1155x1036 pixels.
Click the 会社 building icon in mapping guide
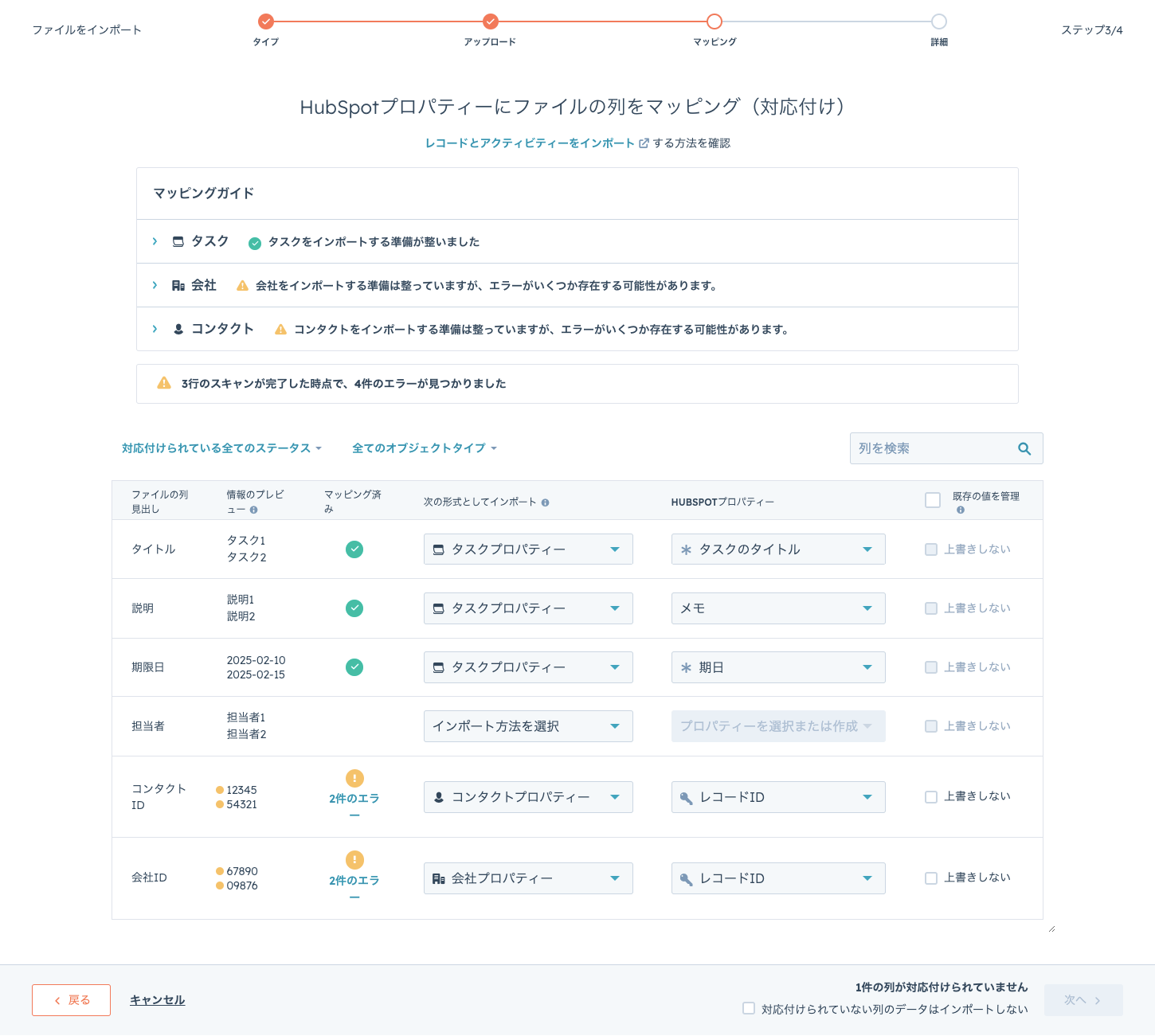(x=178, y=285)
